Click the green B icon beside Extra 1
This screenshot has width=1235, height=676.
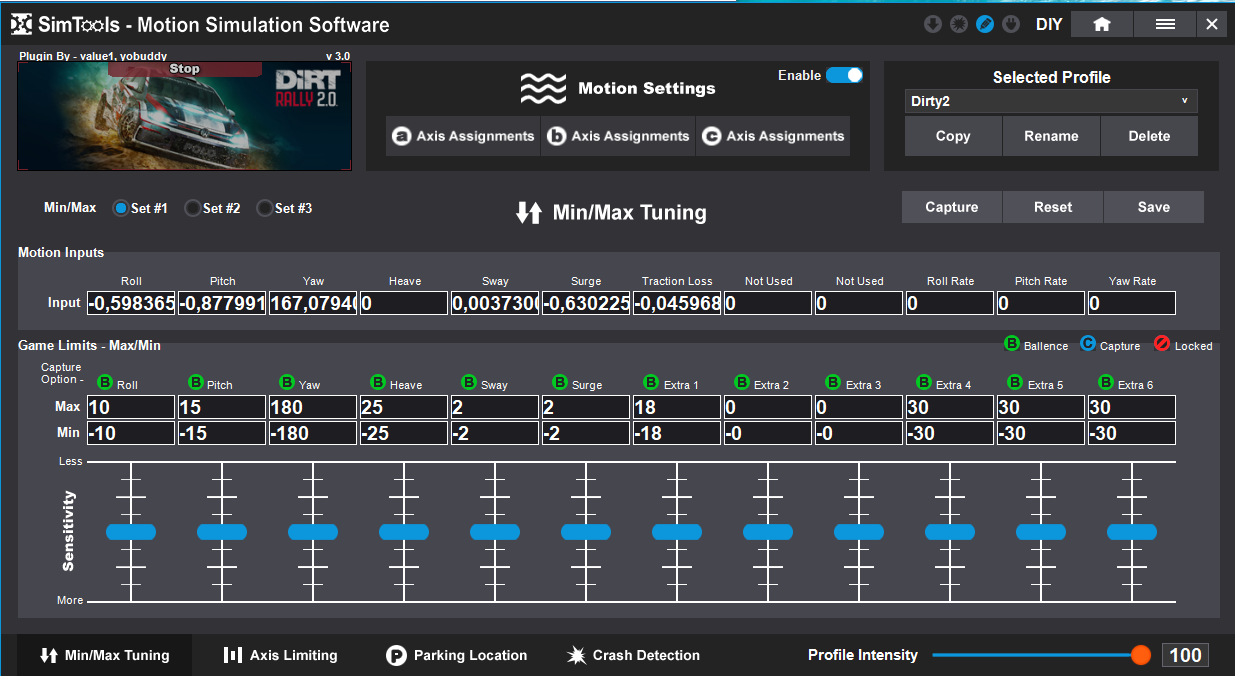coord(651,383)
